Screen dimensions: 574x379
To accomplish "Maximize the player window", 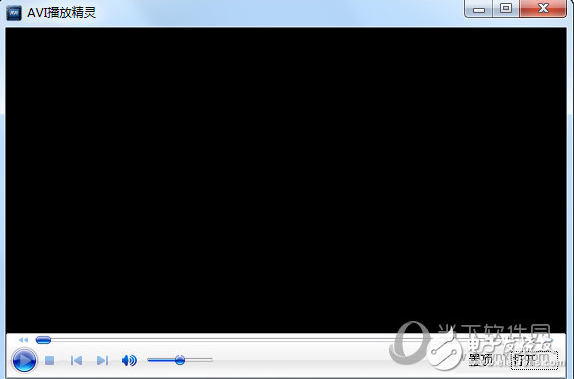I will pyautogui.click(x=506, y=9).
